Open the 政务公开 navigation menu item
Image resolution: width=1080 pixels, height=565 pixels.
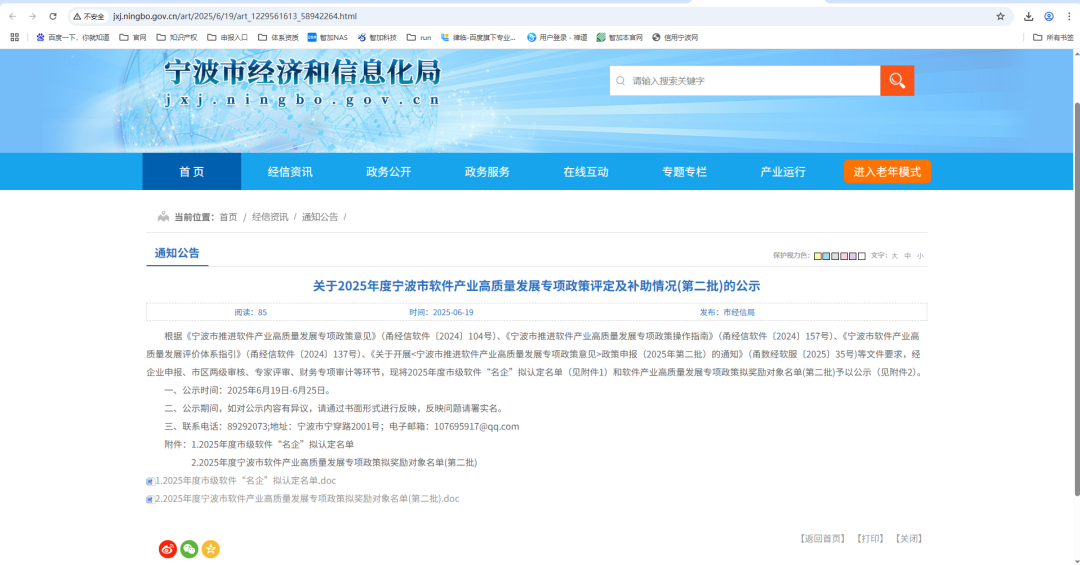point(389,172)
